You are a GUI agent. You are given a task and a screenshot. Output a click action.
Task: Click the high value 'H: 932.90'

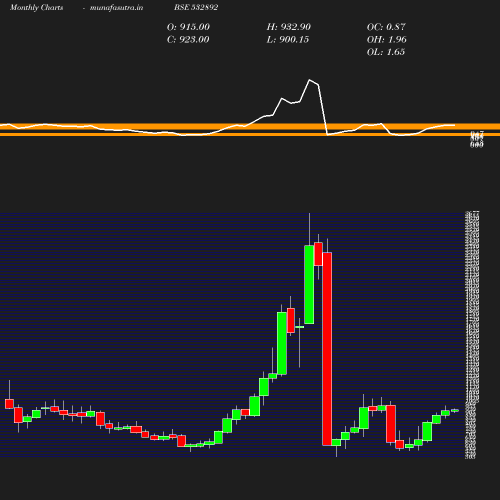(x=289, y=27)
